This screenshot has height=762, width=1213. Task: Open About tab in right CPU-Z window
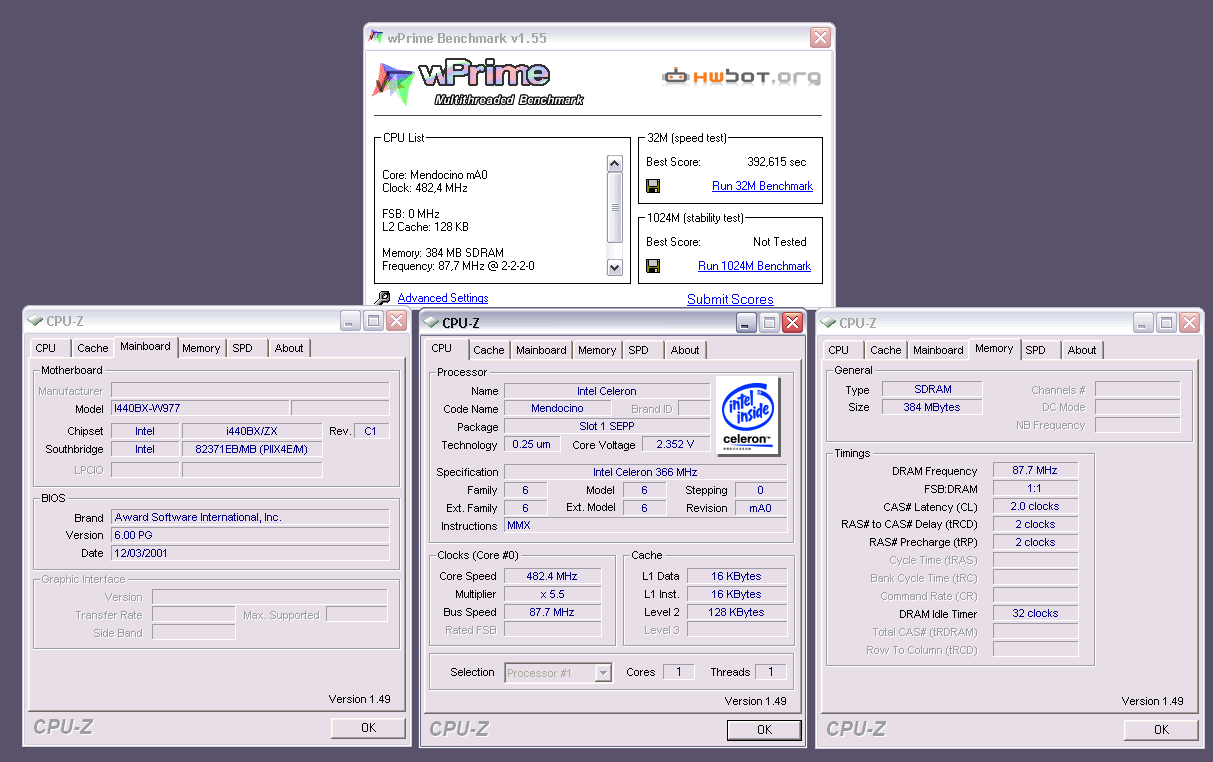pos(1082,350)
